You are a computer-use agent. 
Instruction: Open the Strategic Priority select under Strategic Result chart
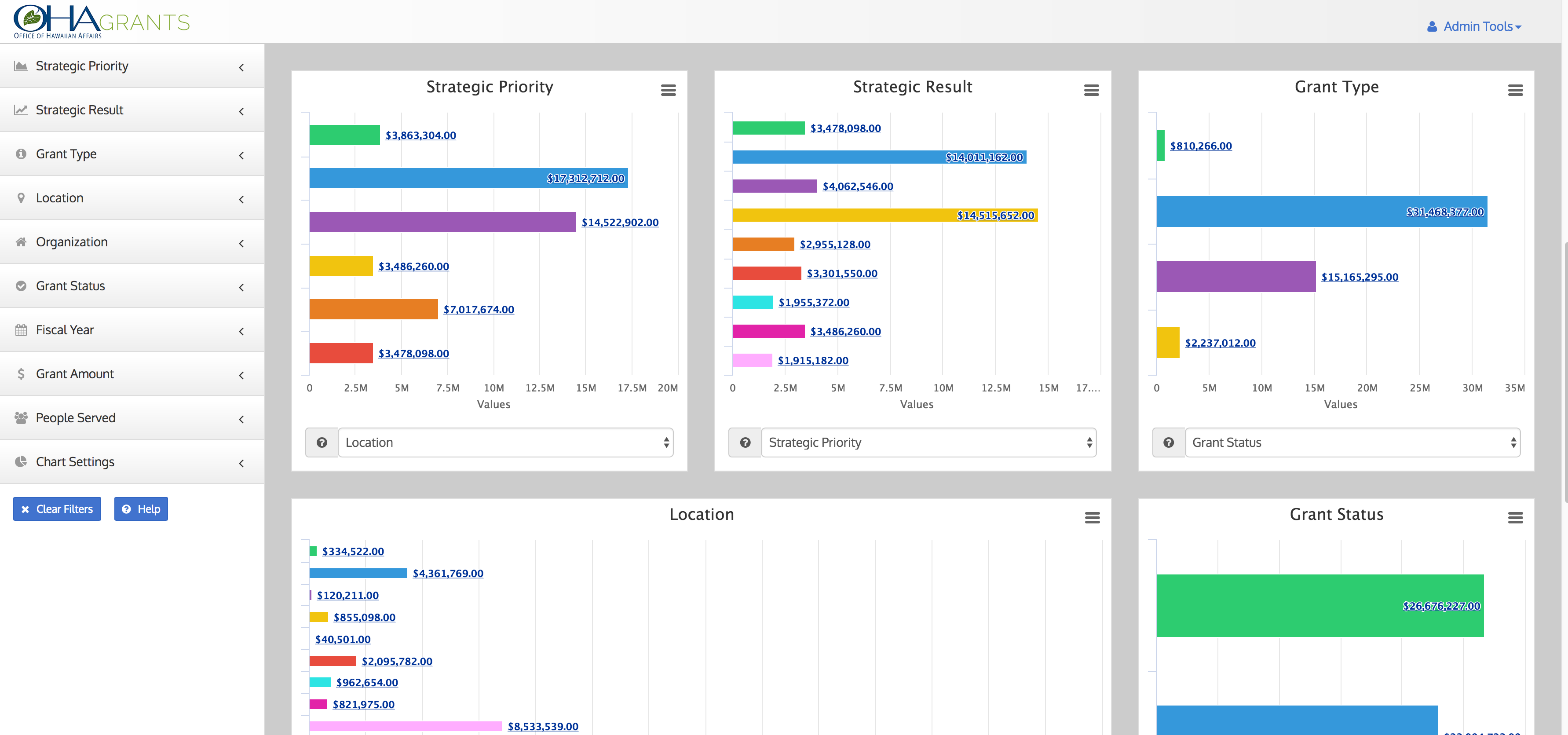click(928, 442)
